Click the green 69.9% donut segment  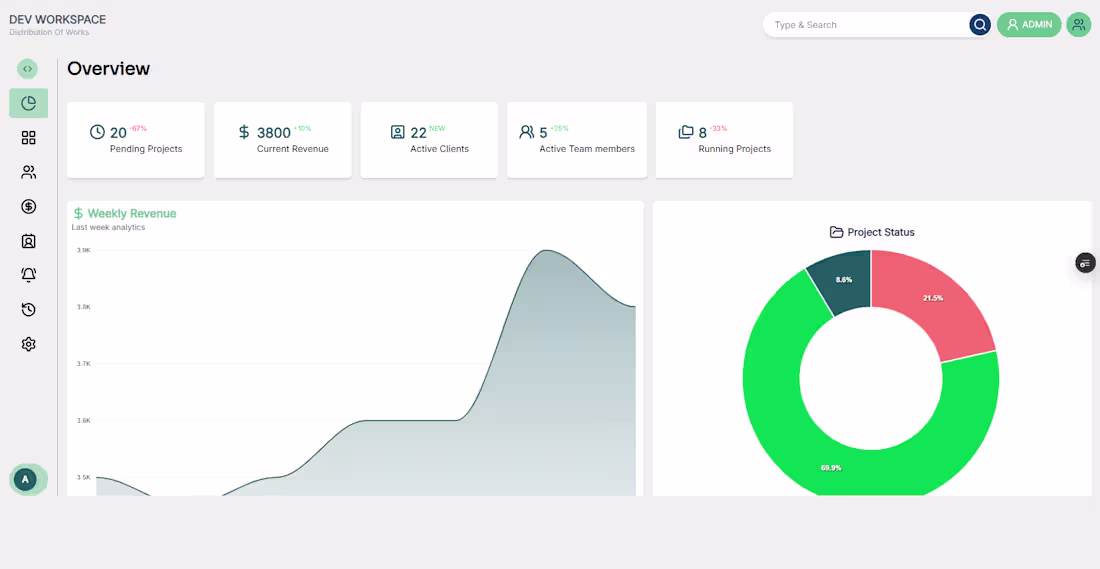click(x=831, y=467)
